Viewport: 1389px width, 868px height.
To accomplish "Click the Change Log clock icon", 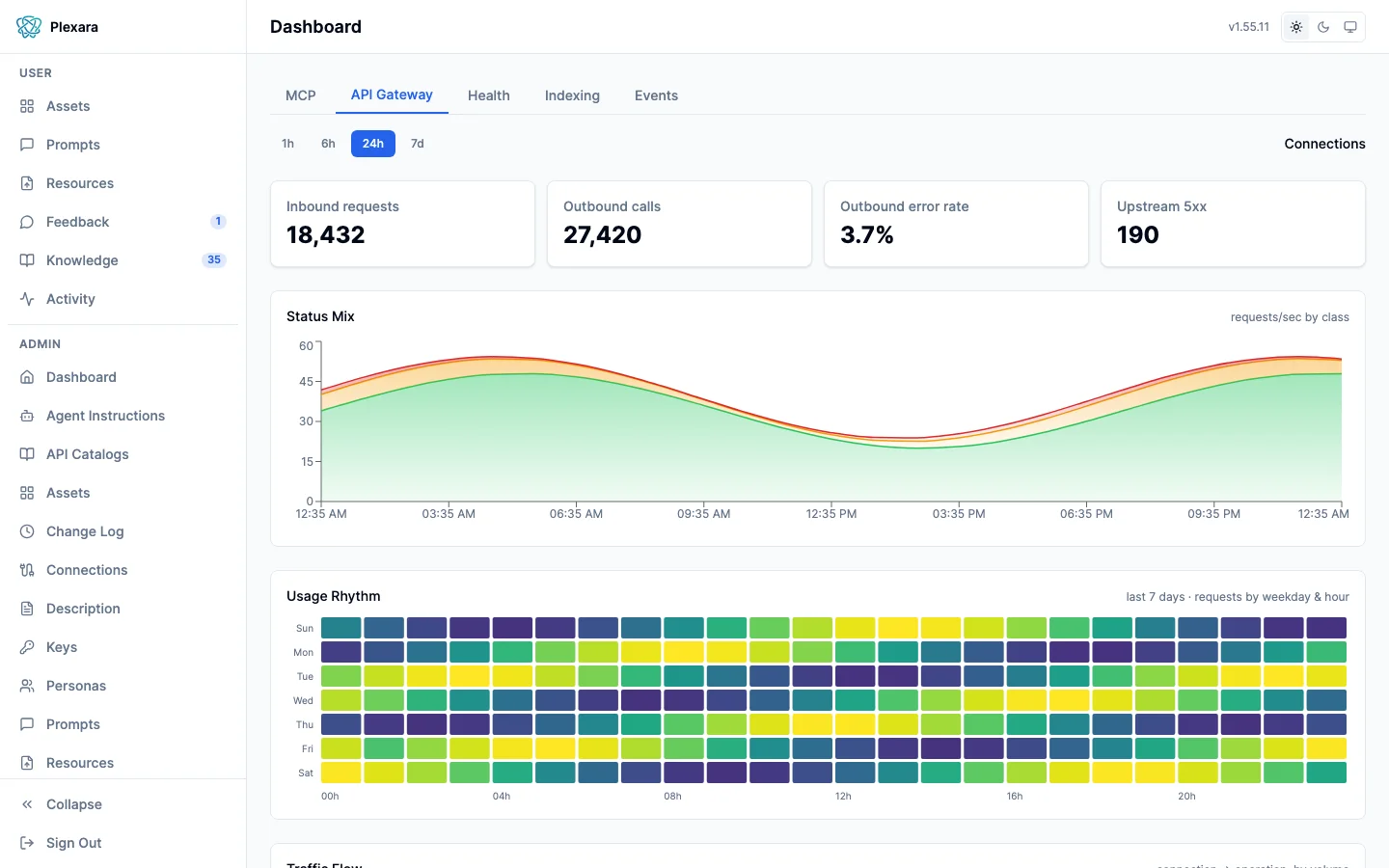I will click(27, 531).
